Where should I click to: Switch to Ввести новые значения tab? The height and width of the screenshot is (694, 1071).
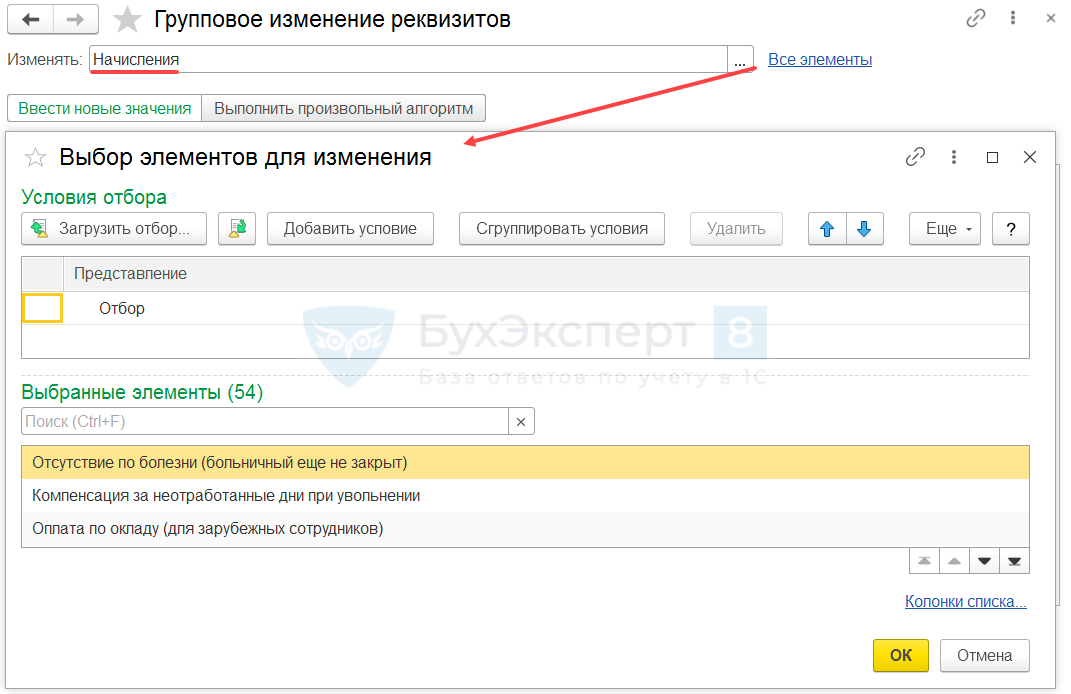click(104, 108)
